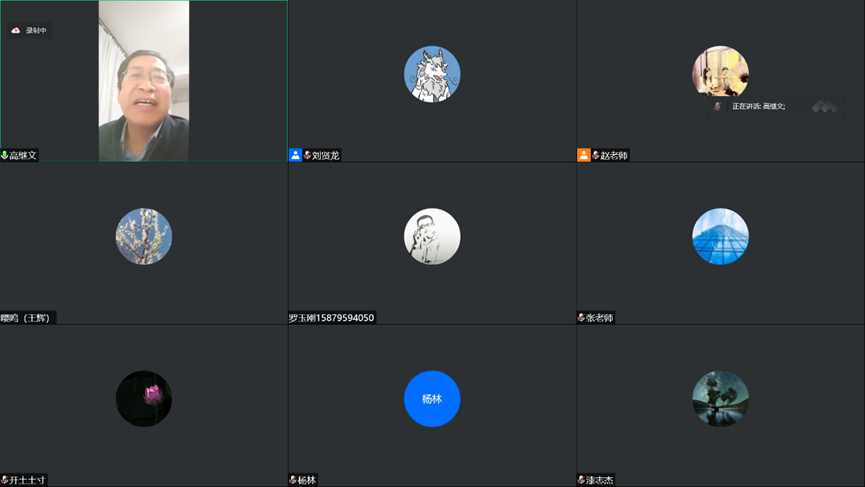
Task: Click muted microphone icon next to 漆志杰
Action: [581, 480]
